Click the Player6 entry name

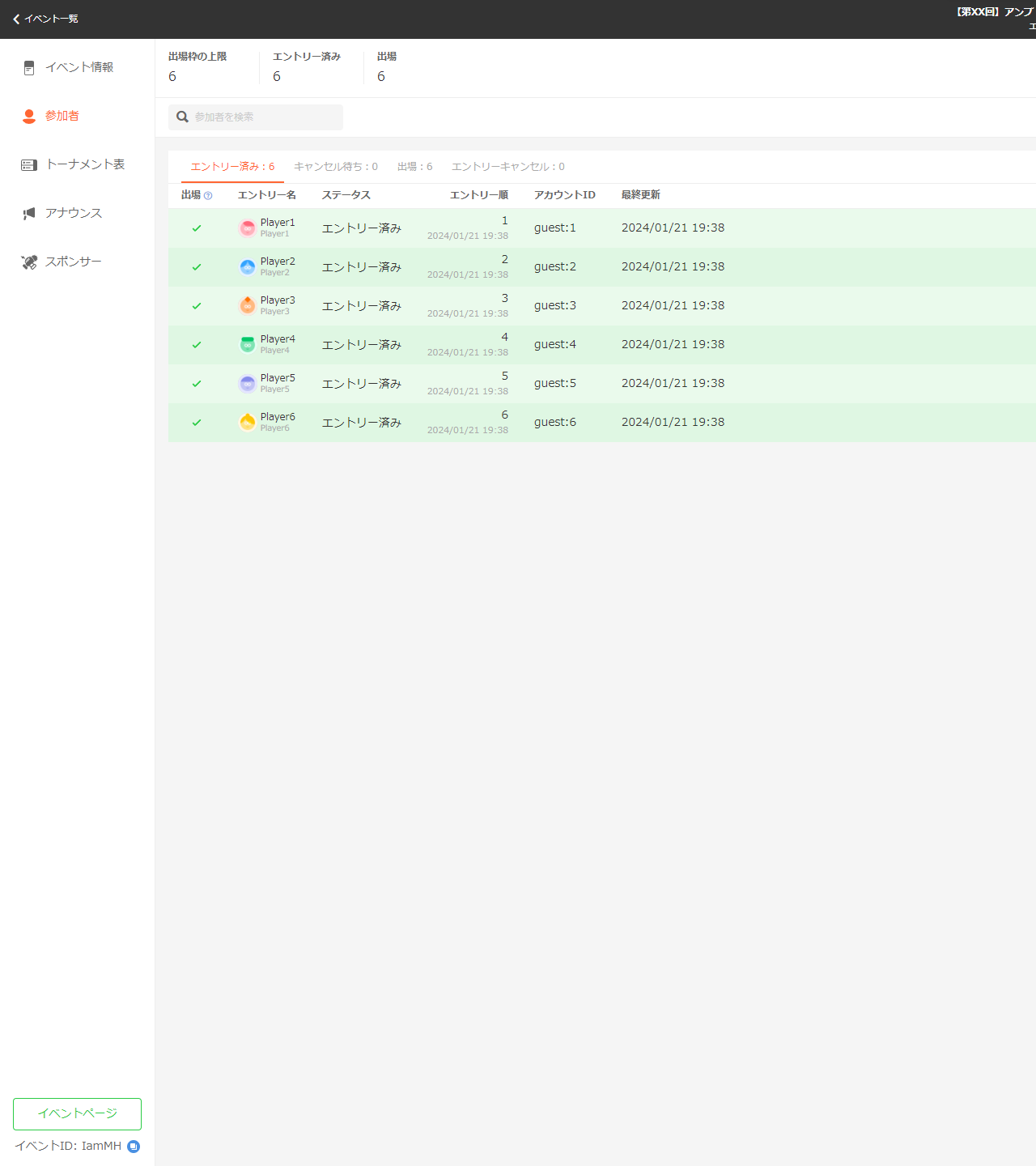pos(278,417)
